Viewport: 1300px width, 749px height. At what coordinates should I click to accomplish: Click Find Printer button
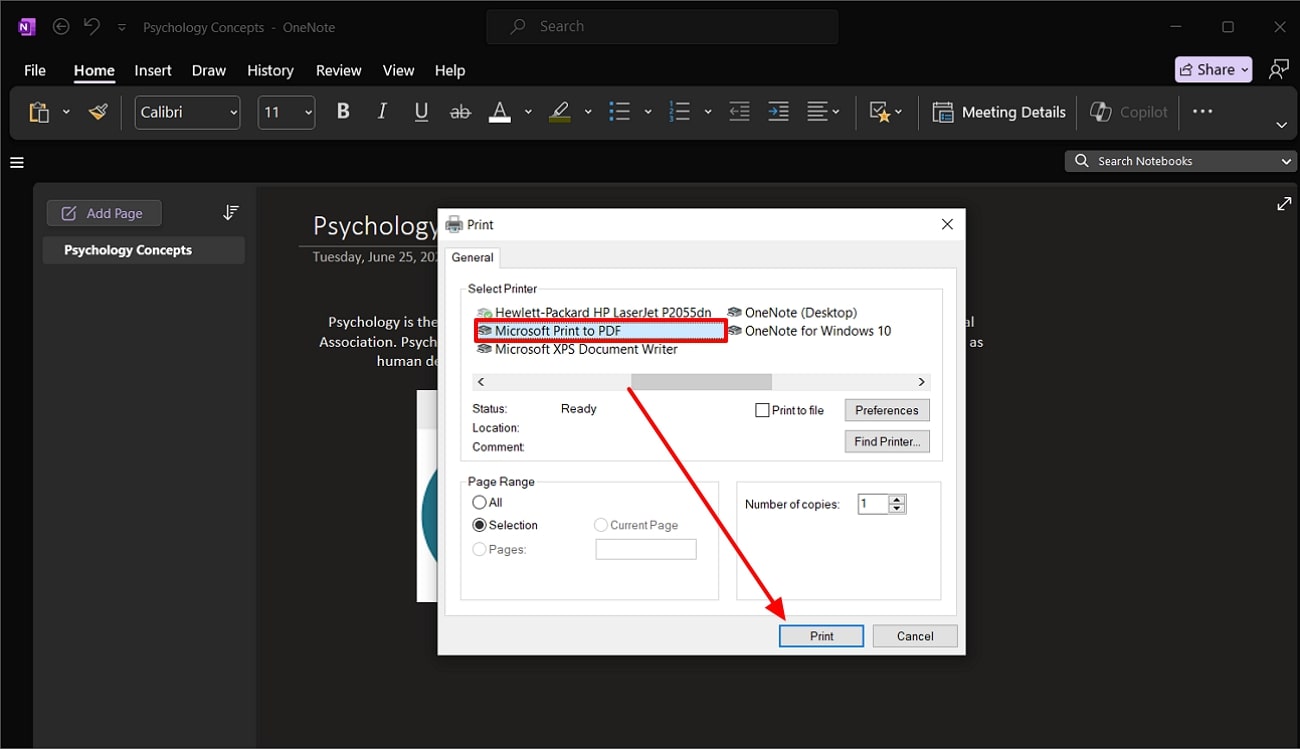pyautogui.click(x=887, y=441)
